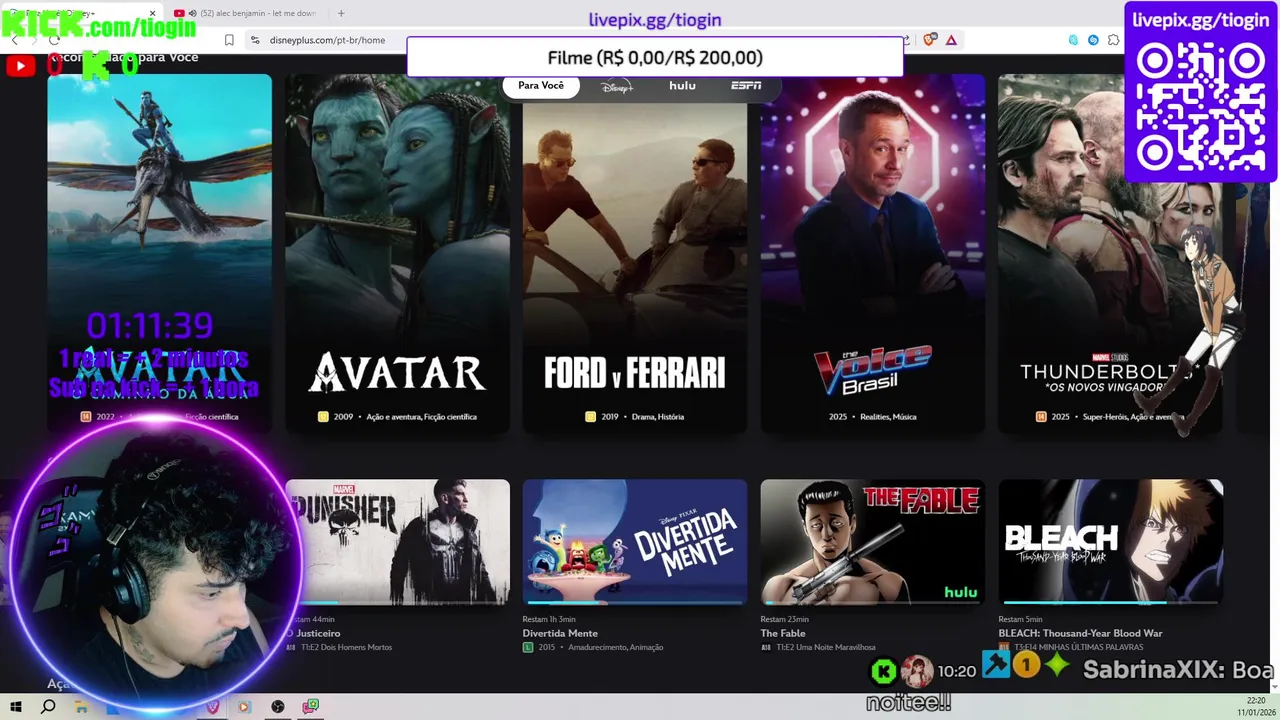
Task: Click 'T1:E2 Dois Homens Mortos' episode text
Action: (346, 647)
